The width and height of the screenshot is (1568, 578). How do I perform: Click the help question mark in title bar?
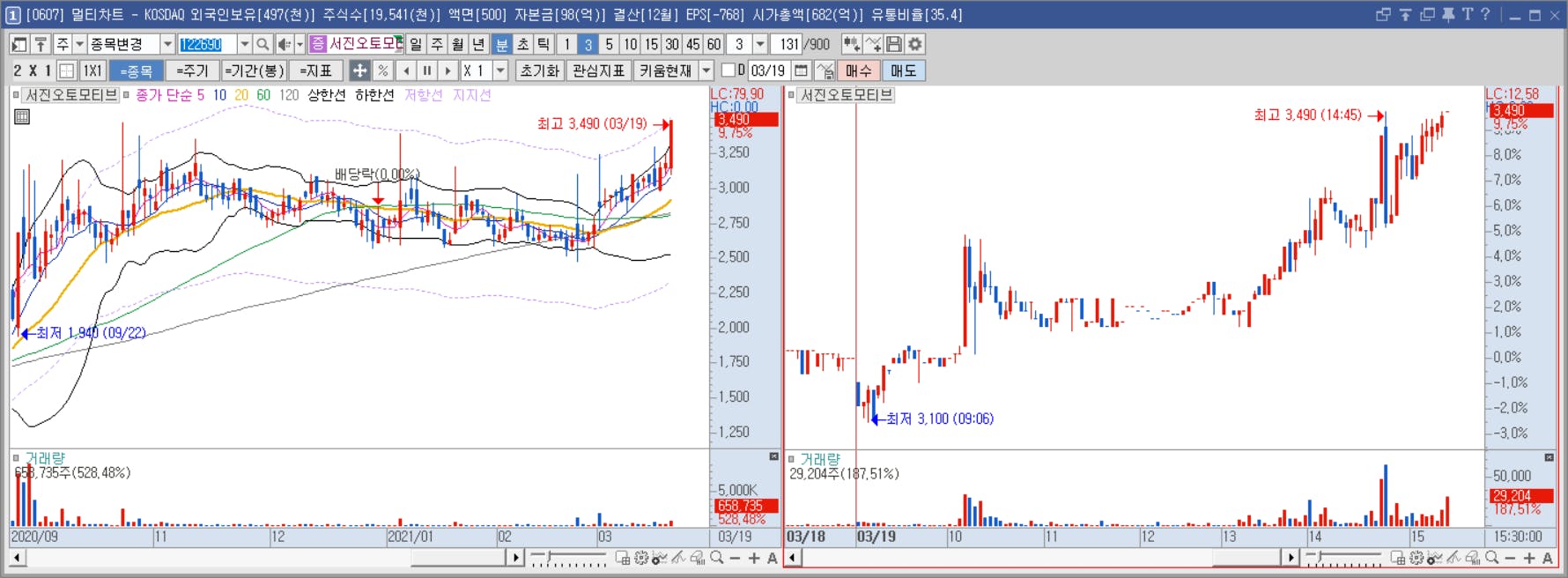click(1485, 14)
